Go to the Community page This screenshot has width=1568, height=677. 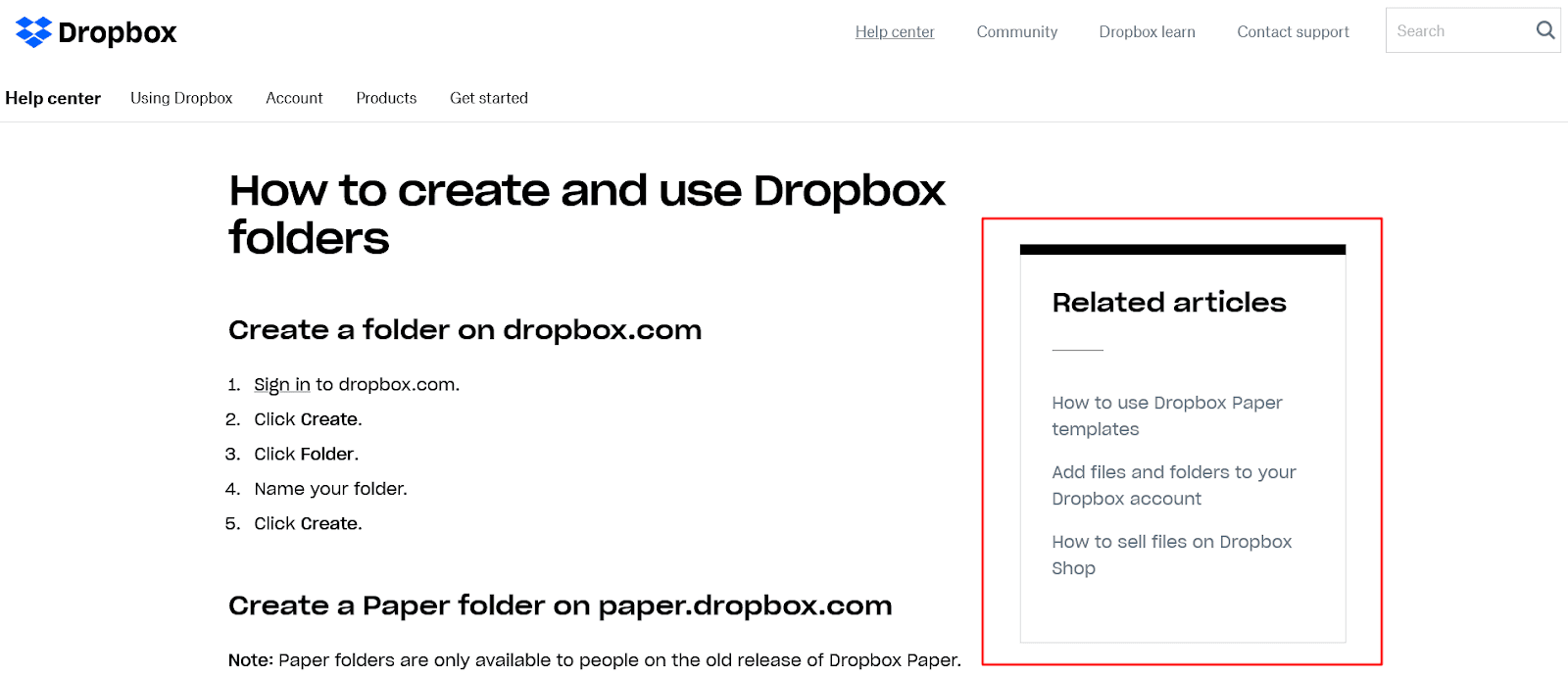click(1016, 32)
